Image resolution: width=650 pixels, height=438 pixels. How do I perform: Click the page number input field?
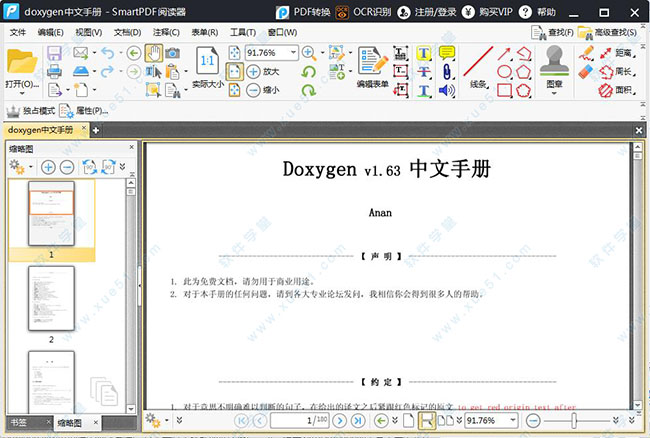[x=300, y=421]
